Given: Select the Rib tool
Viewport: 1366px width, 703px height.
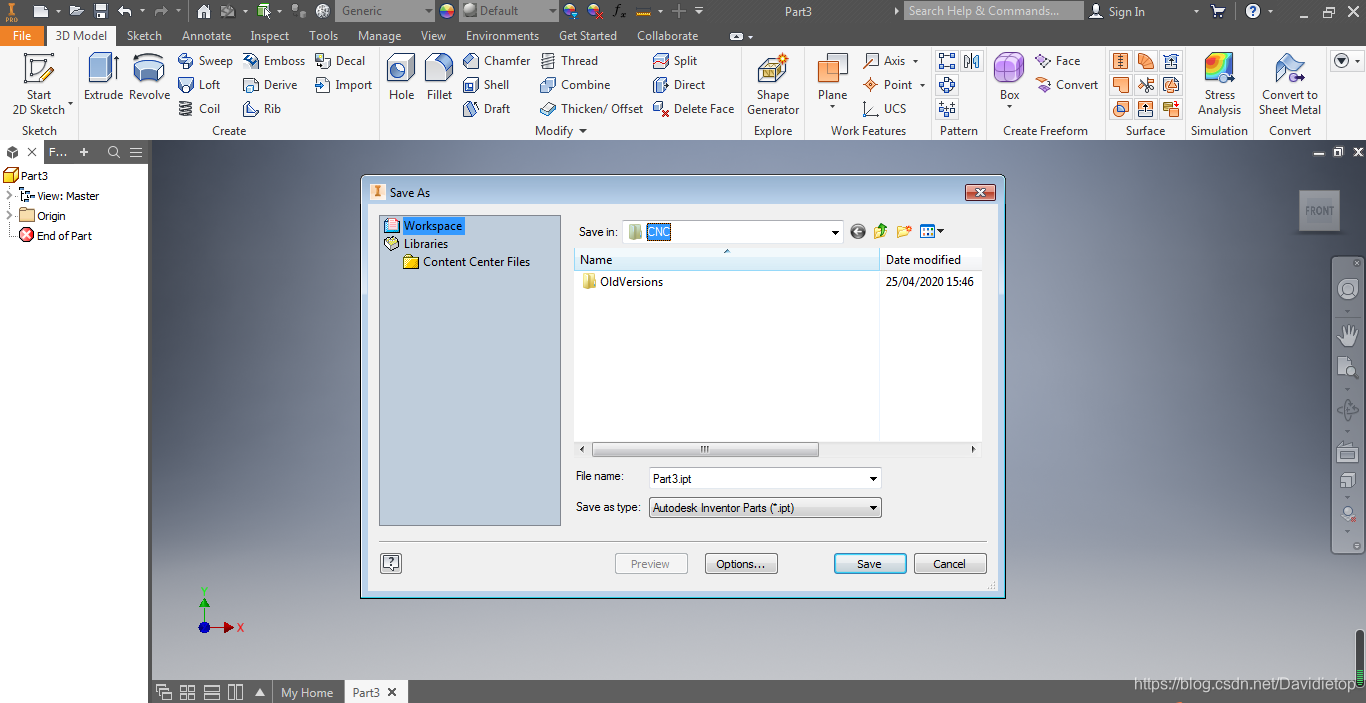Looking at the screenshot, I should point(262,109).
